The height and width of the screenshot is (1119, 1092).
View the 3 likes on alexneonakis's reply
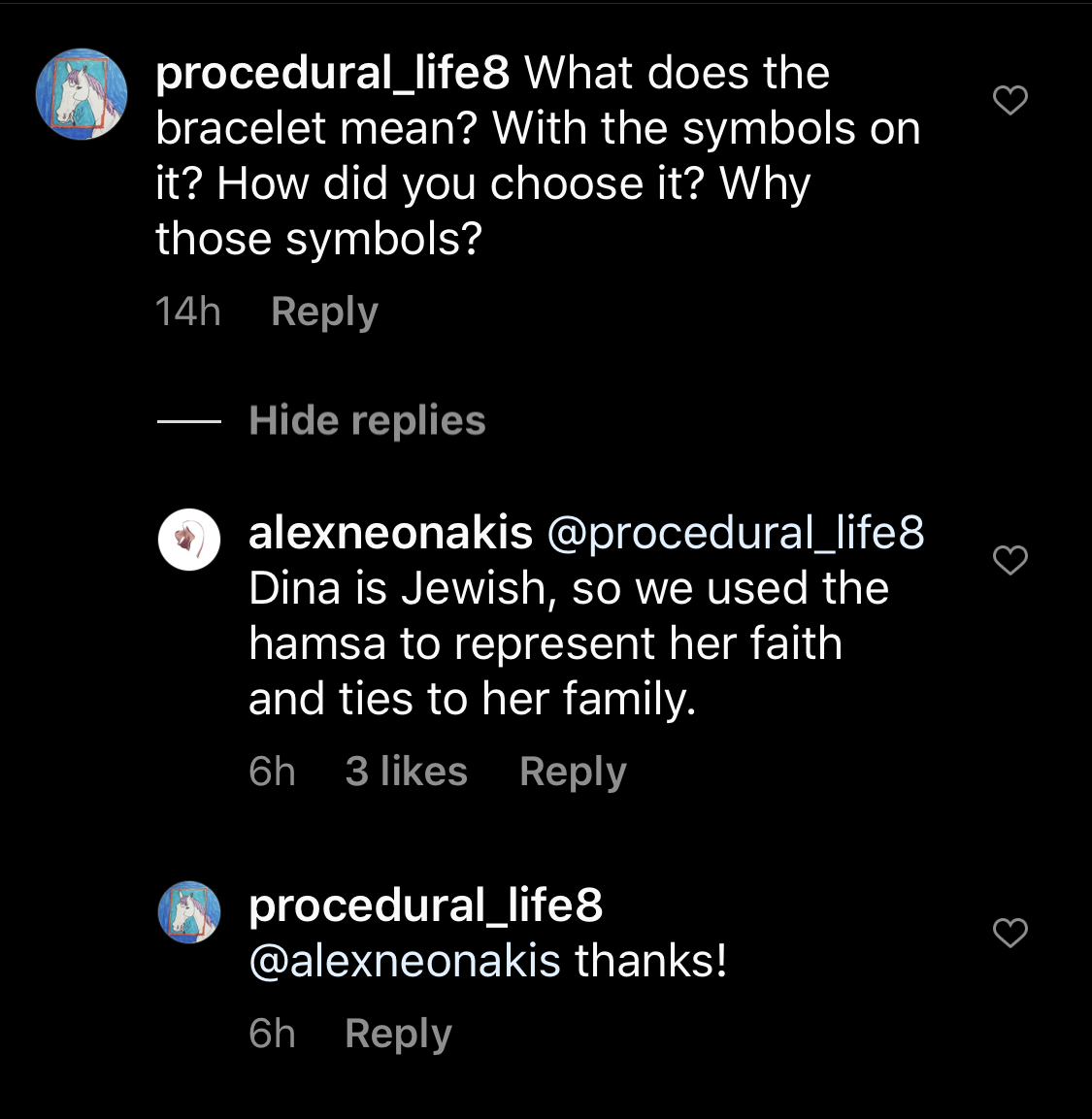(406, 772)
